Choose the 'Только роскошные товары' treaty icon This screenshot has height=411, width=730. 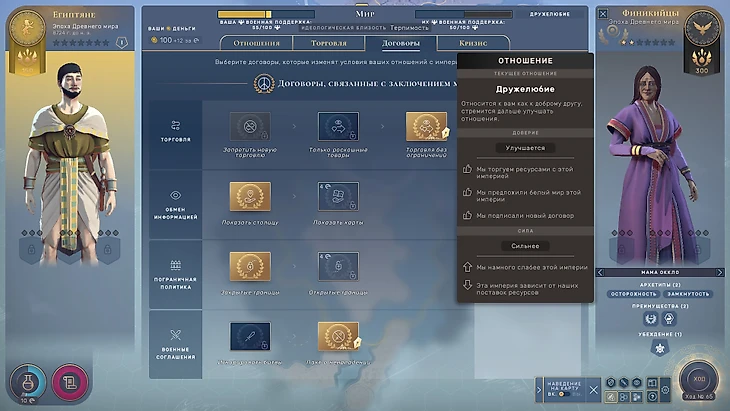(338, 126)
